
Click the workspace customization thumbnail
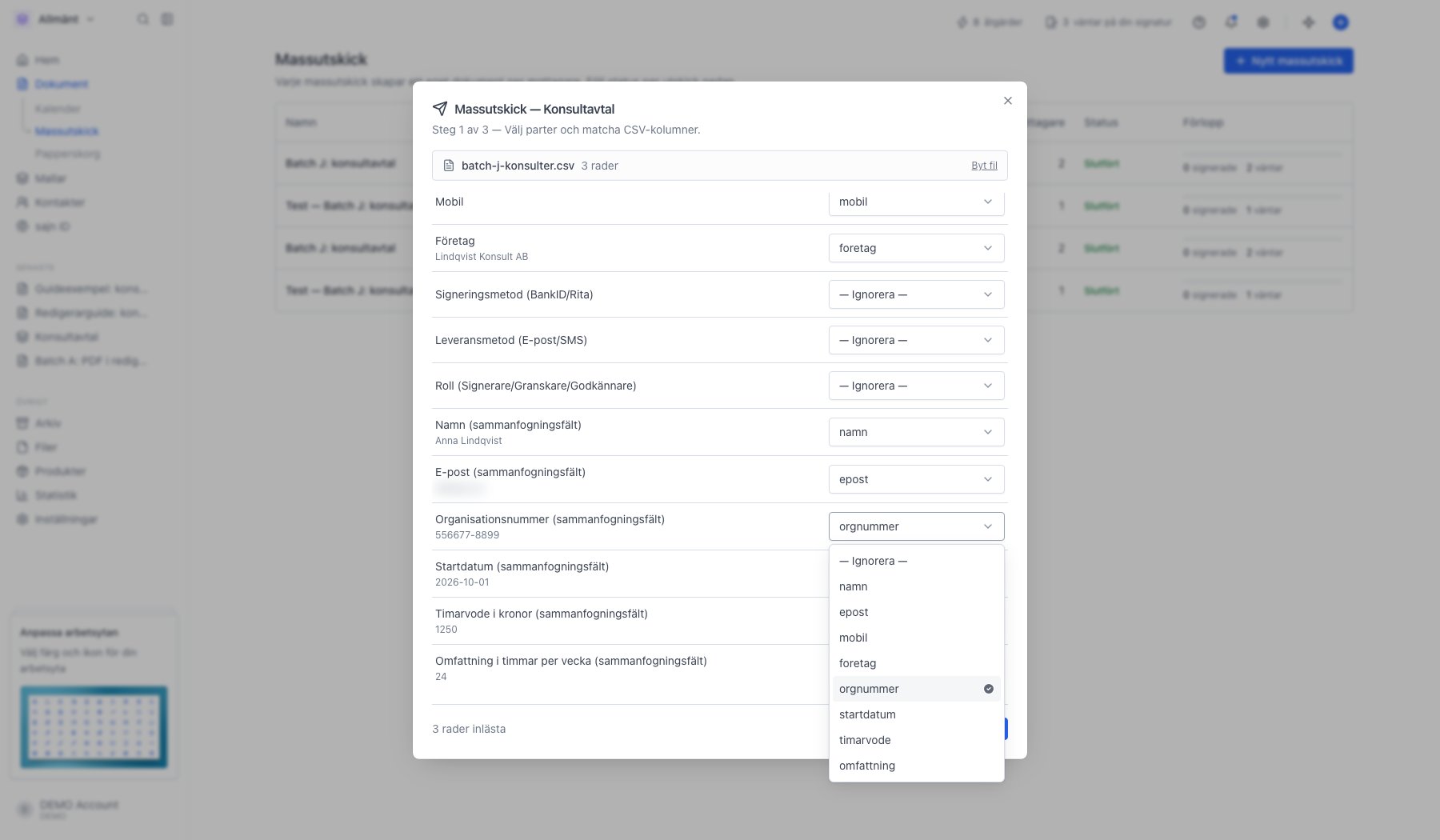coord(94,727)
